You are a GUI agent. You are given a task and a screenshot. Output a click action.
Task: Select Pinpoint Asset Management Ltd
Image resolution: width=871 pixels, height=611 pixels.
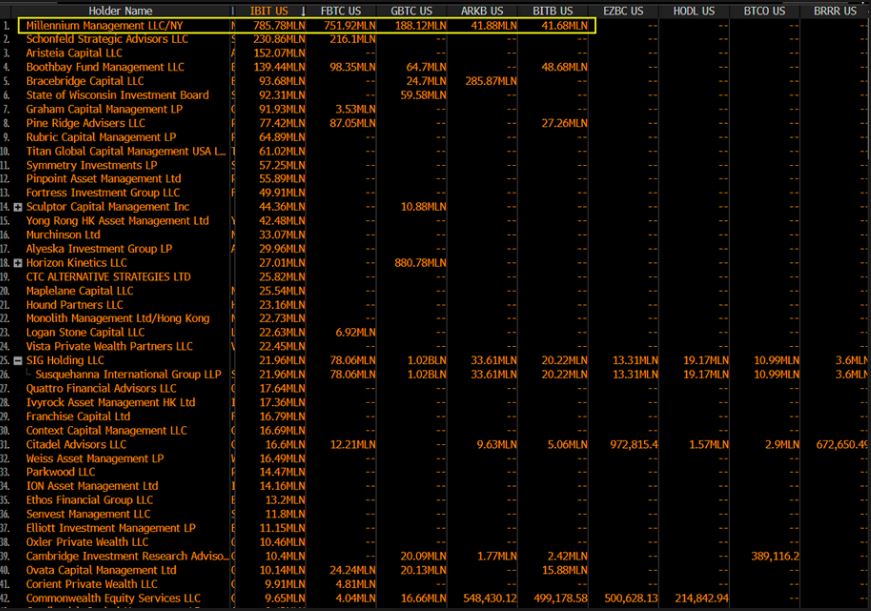[103, 179]
